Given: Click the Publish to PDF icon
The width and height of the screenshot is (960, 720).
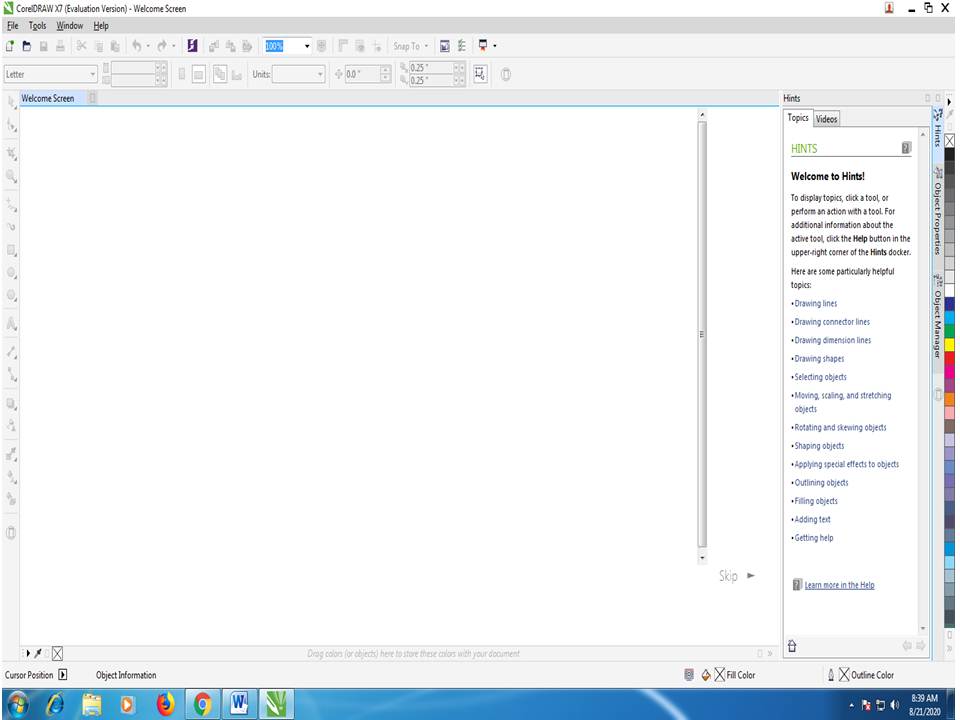Looking at the screenshot, I should point(247,46).
